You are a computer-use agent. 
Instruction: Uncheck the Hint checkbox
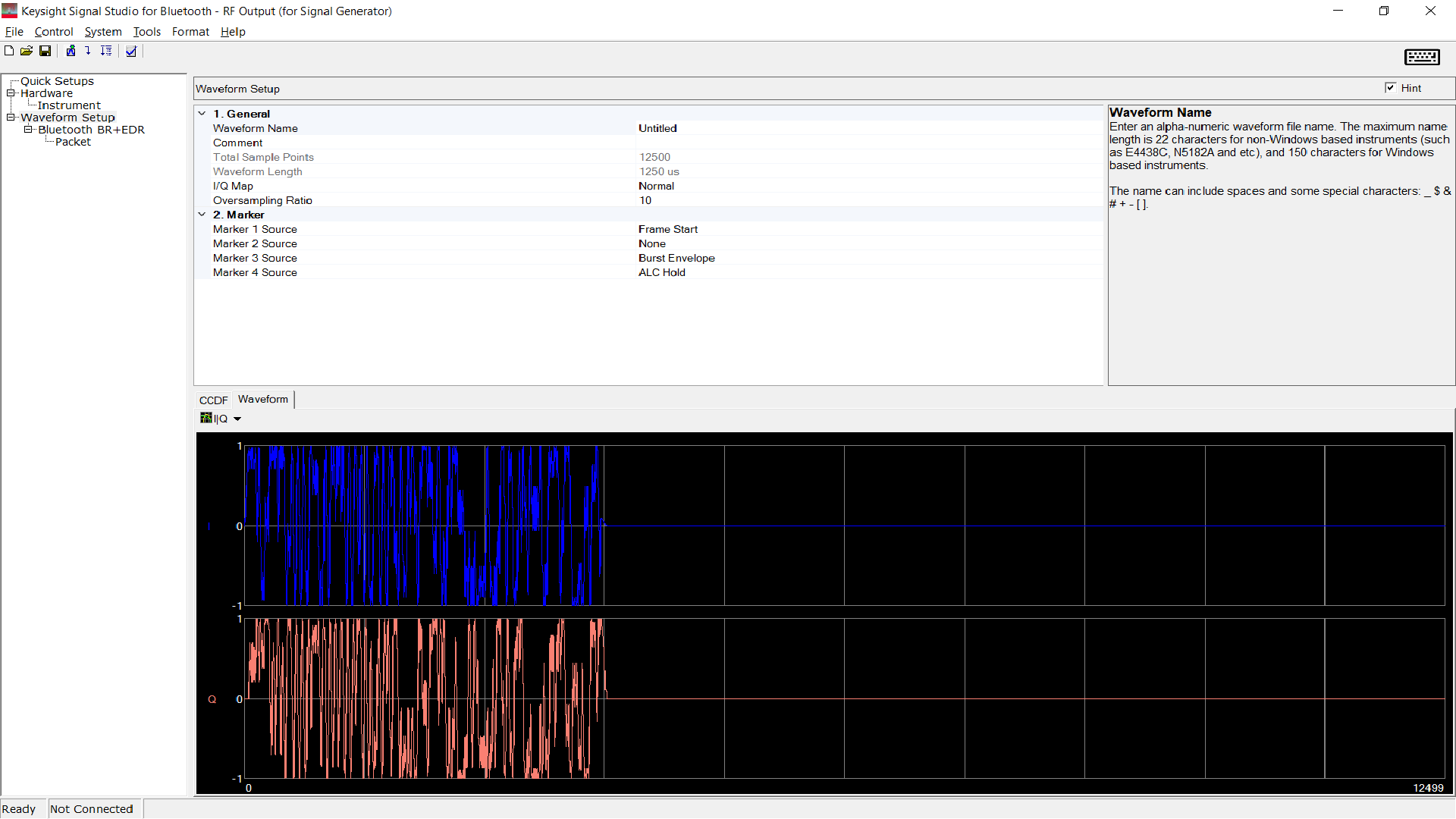pos(1390,88)
